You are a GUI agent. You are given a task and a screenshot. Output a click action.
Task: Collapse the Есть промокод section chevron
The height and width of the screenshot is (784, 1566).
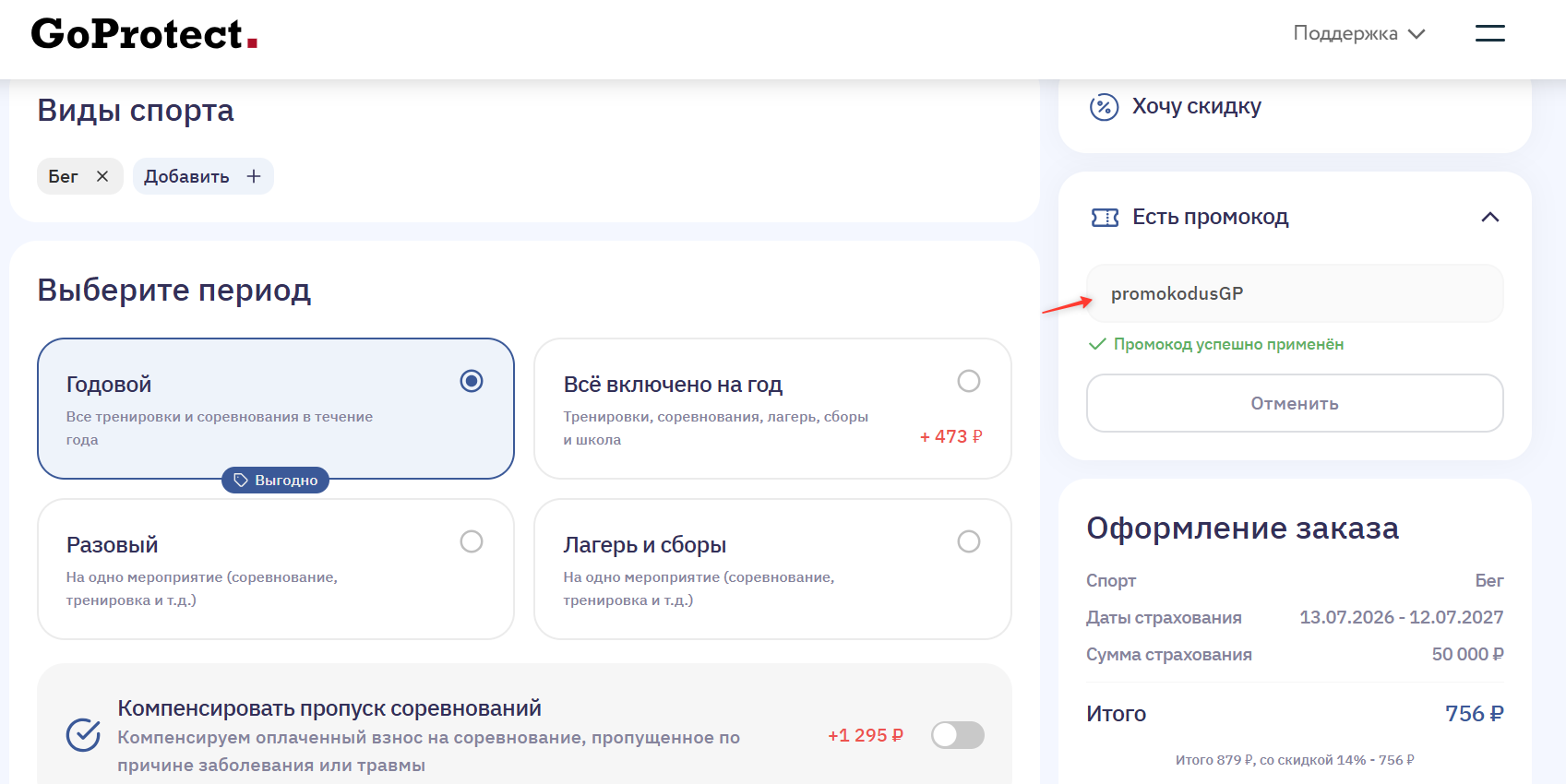coord(1489,218)
